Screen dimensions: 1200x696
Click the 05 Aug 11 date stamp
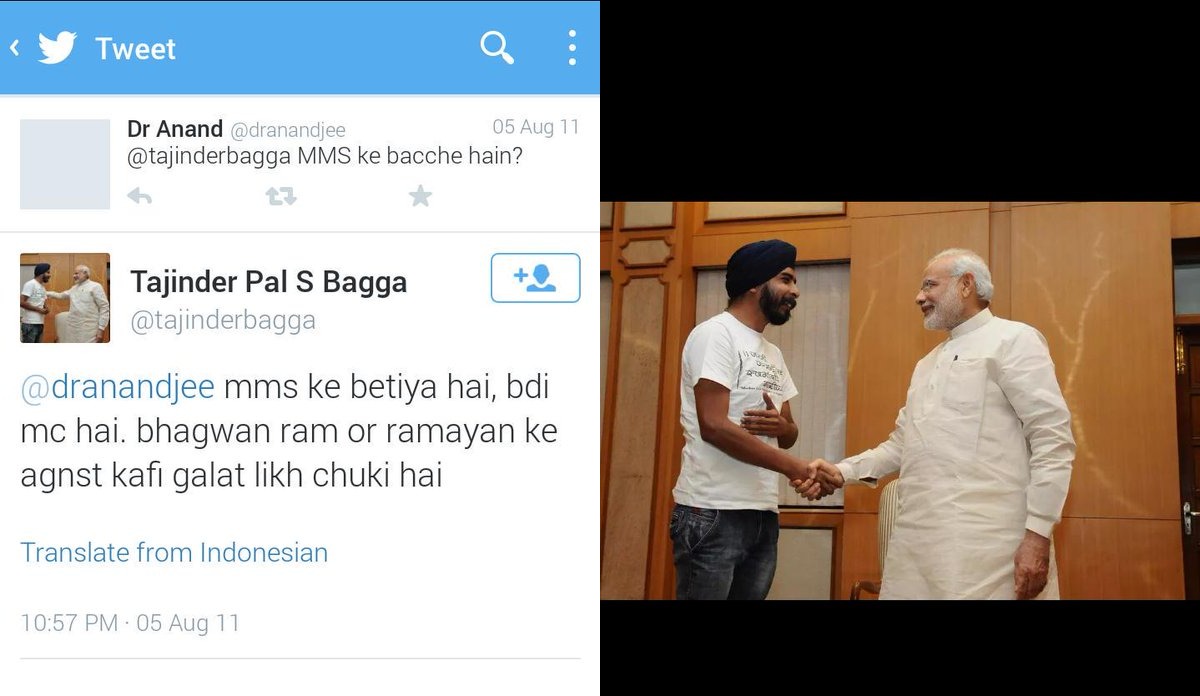(x=535, y=127)
